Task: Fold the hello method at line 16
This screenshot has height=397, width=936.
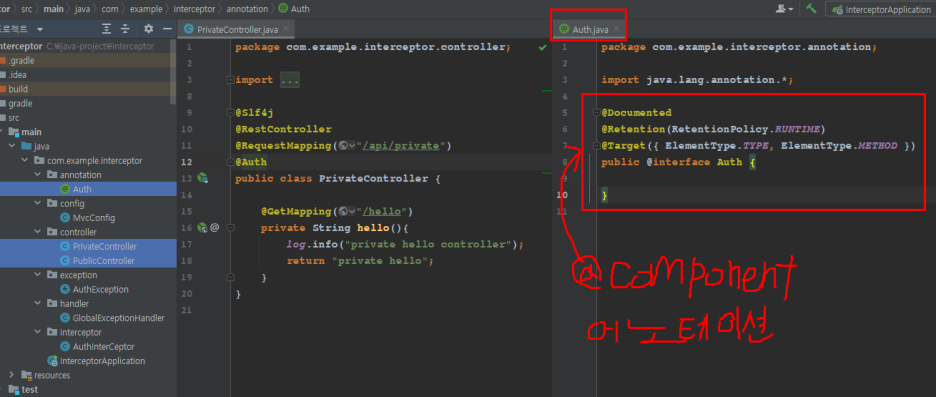Action: pos(230,228)
